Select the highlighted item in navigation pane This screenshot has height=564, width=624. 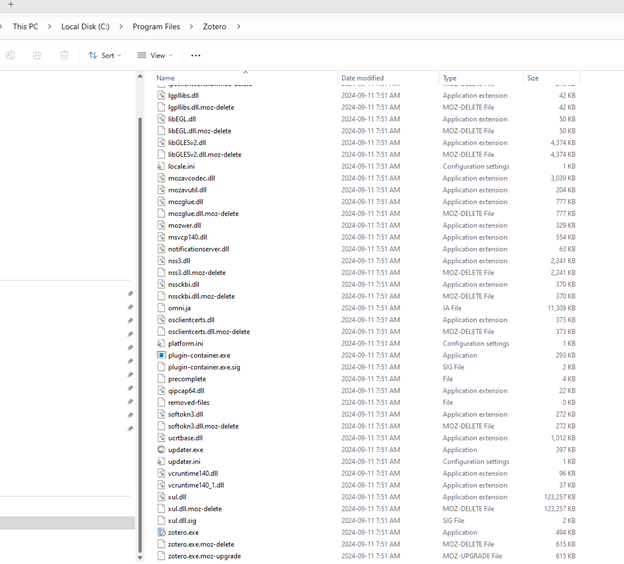coord(67,523)
